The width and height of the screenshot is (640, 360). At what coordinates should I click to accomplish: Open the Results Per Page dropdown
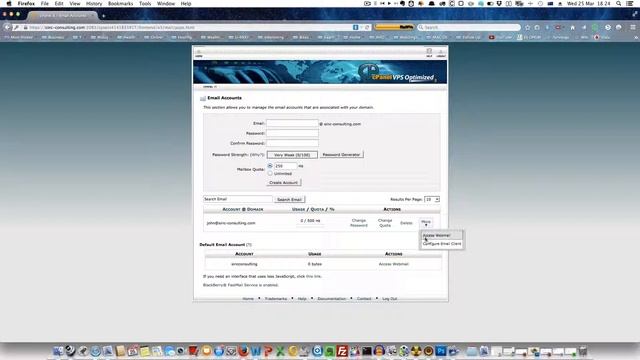click(x=432, y=199)
